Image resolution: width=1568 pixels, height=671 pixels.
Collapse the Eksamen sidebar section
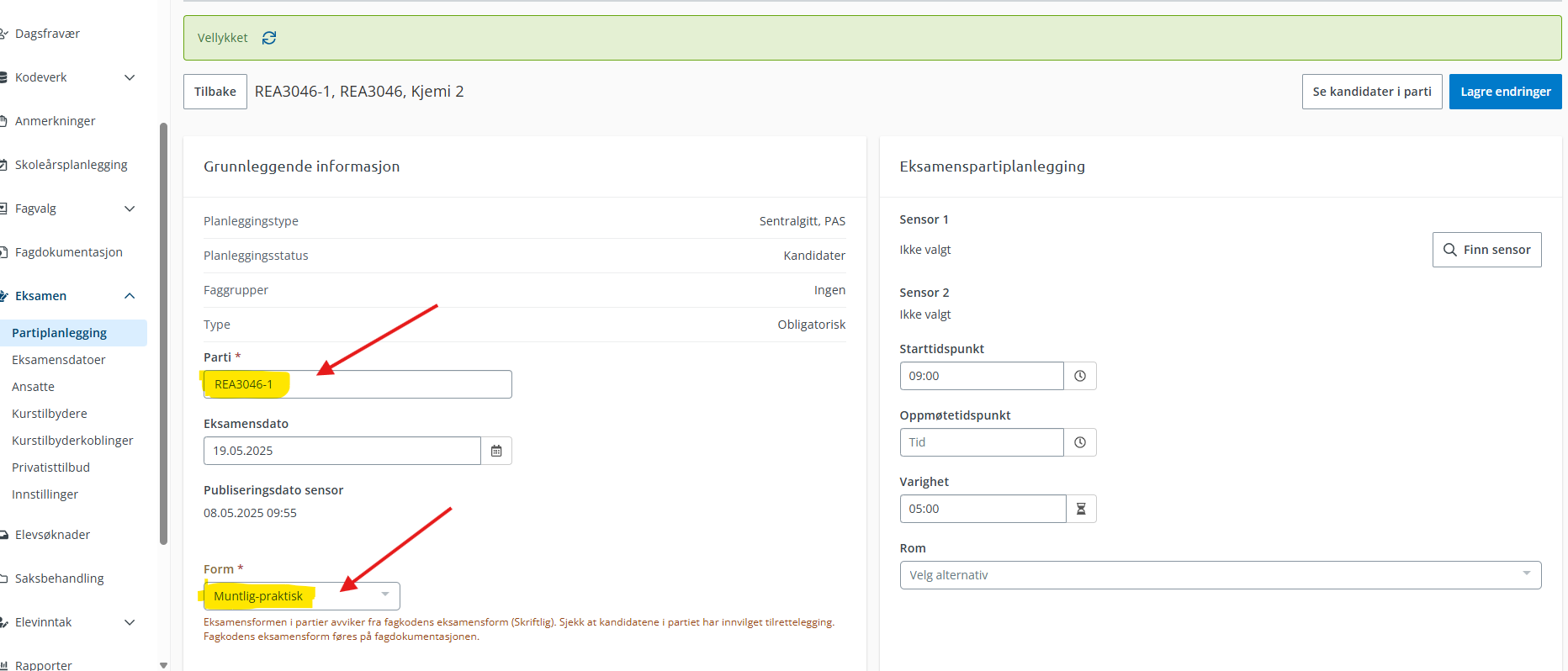point(130,296)
